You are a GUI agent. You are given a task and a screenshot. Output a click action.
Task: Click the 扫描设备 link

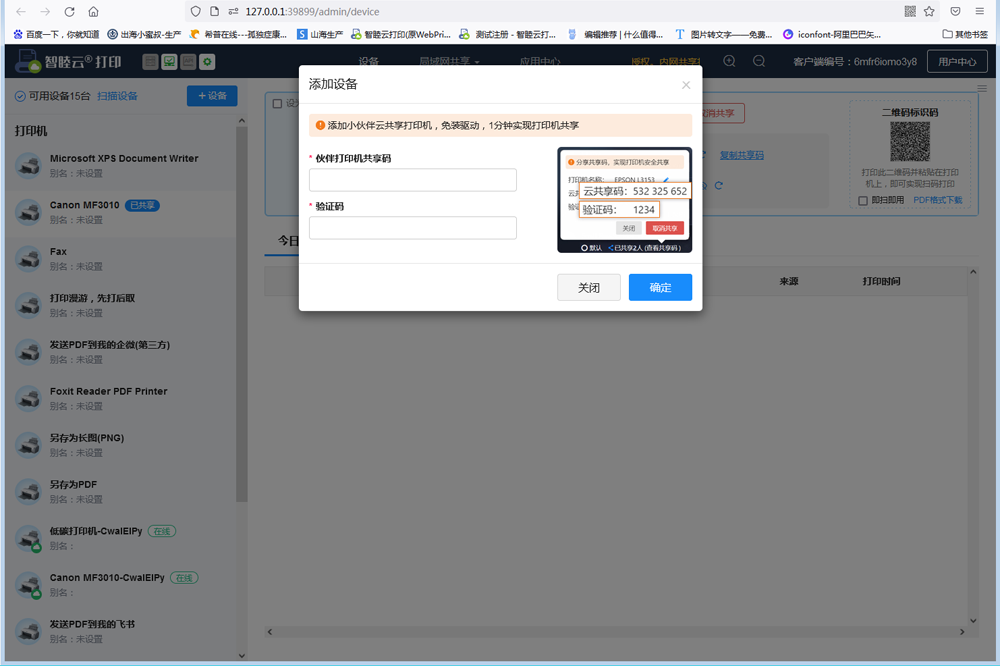(117, 97)
